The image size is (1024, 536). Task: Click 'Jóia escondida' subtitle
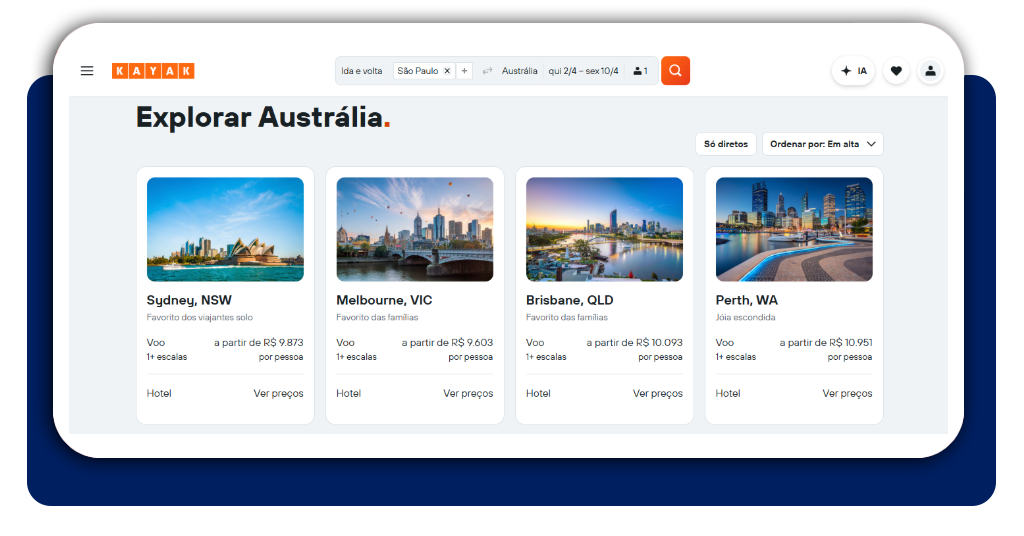746,317
